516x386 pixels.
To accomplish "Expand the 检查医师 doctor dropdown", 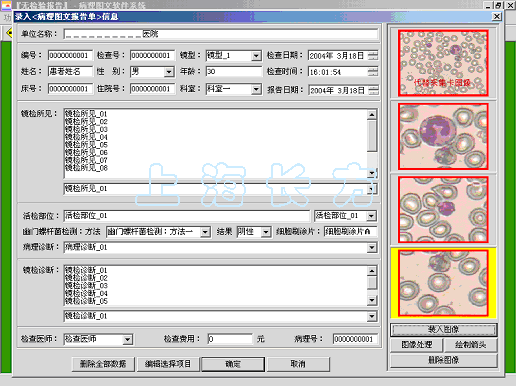I will [x=127, y=339].
